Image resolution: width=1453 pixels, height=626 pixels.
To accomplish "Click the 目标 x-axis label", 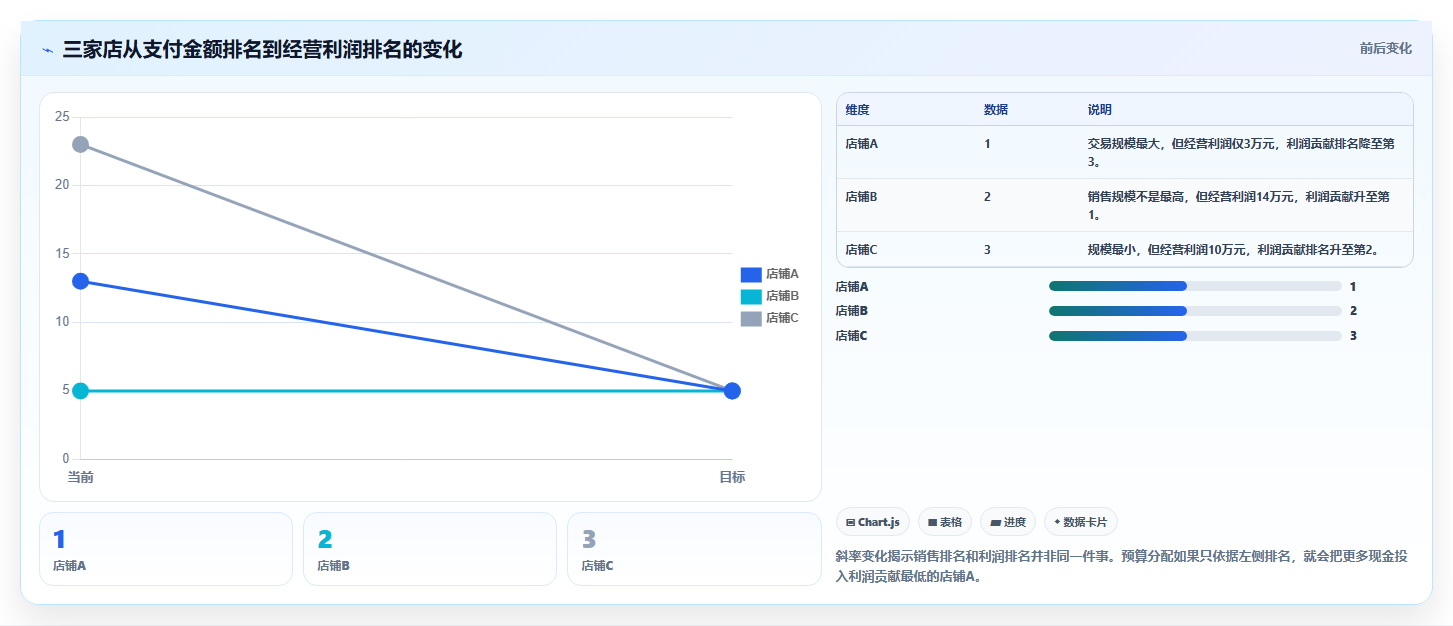I will click(732, 477).
